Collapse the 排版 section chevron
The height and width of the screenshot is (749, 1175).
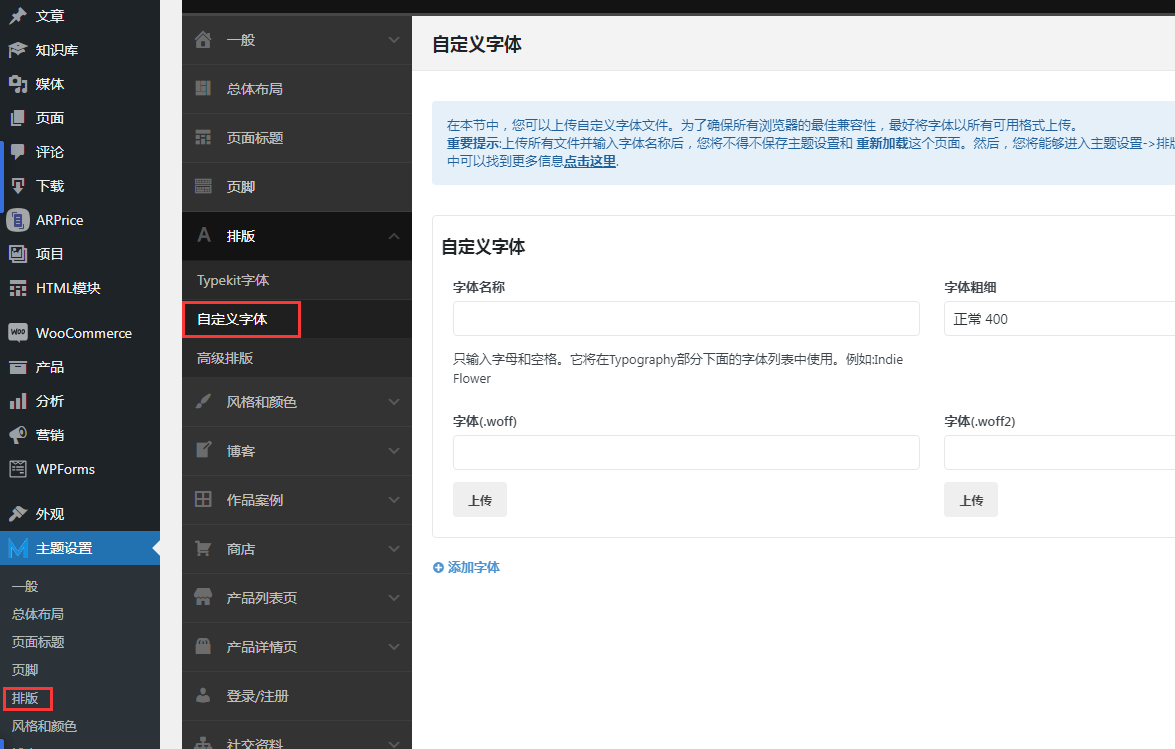[x=394, y=236]
